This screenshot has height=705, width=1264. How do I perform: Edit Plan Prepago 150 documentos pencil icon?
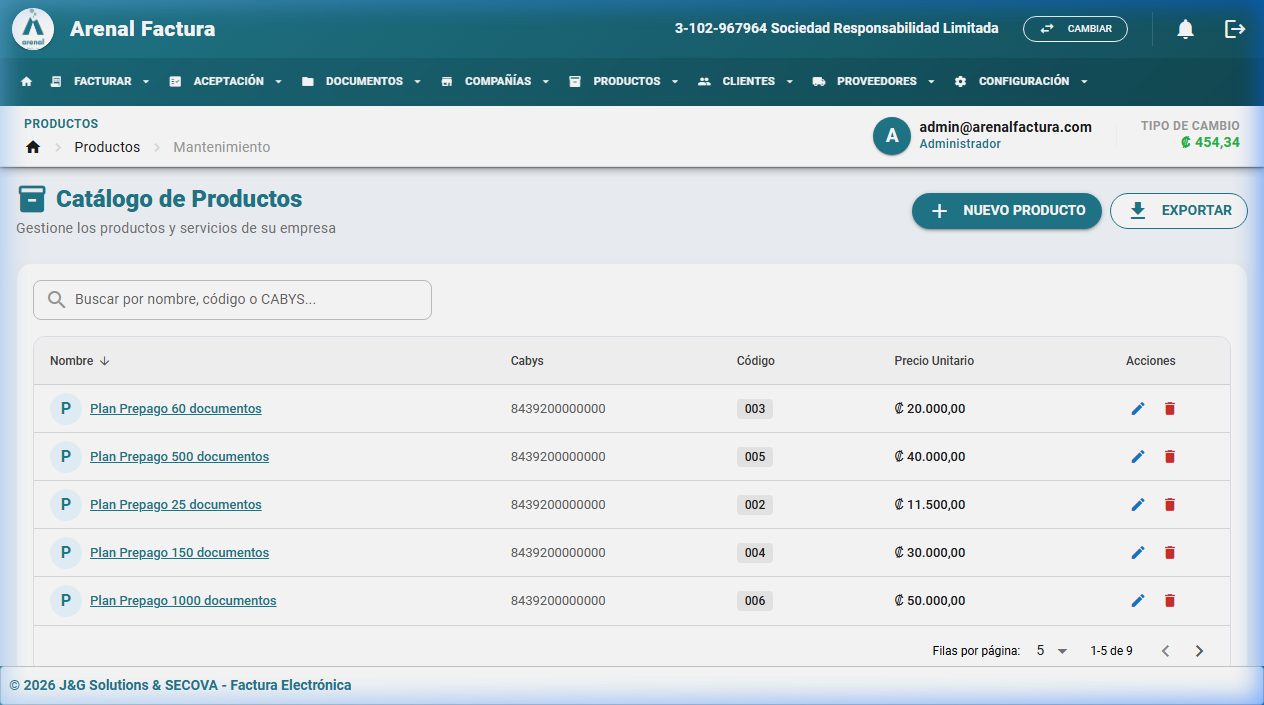click(x=1137, y=553)
